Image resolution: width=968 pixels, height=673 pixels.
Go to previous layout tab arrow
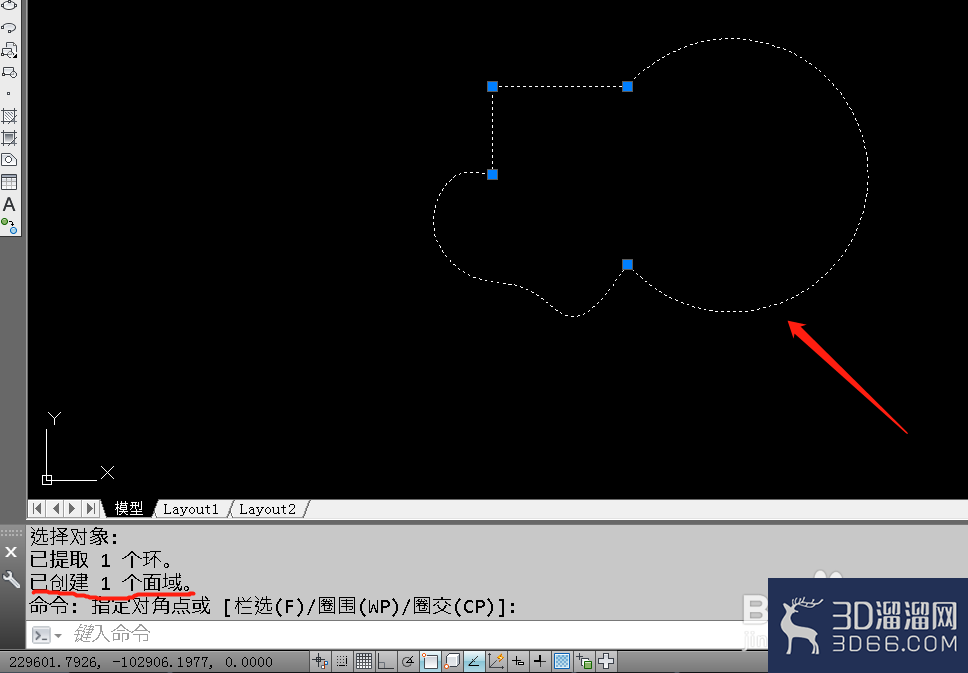click(56, 508)
